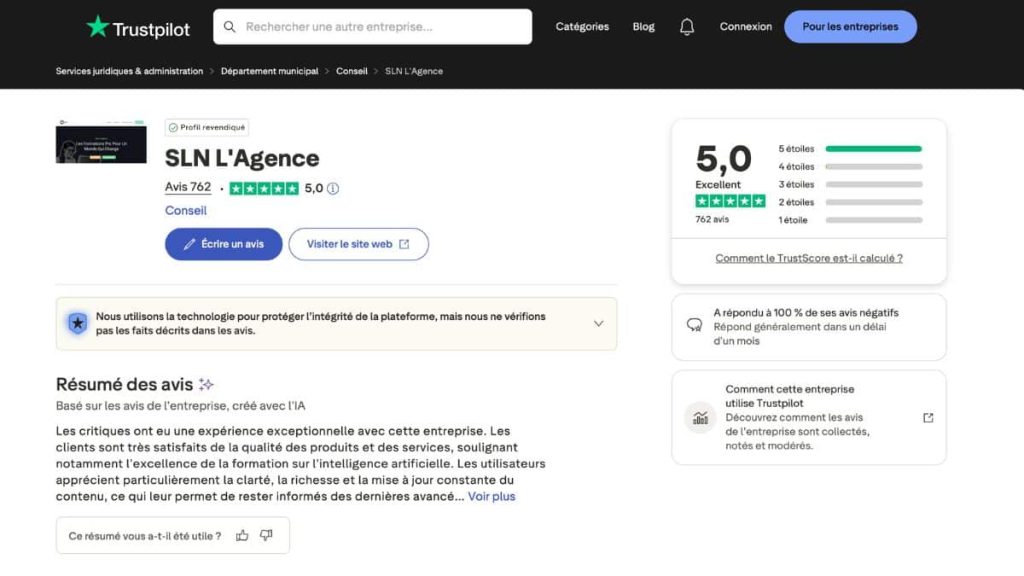Click the star rating under Excellent

(x=730, y=201)
